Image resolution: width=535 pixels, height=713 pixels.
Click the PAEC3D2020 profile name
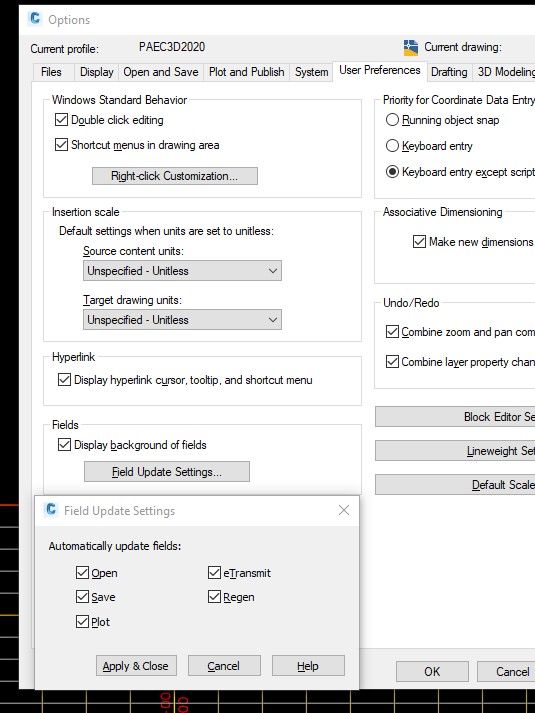[172, 47]
